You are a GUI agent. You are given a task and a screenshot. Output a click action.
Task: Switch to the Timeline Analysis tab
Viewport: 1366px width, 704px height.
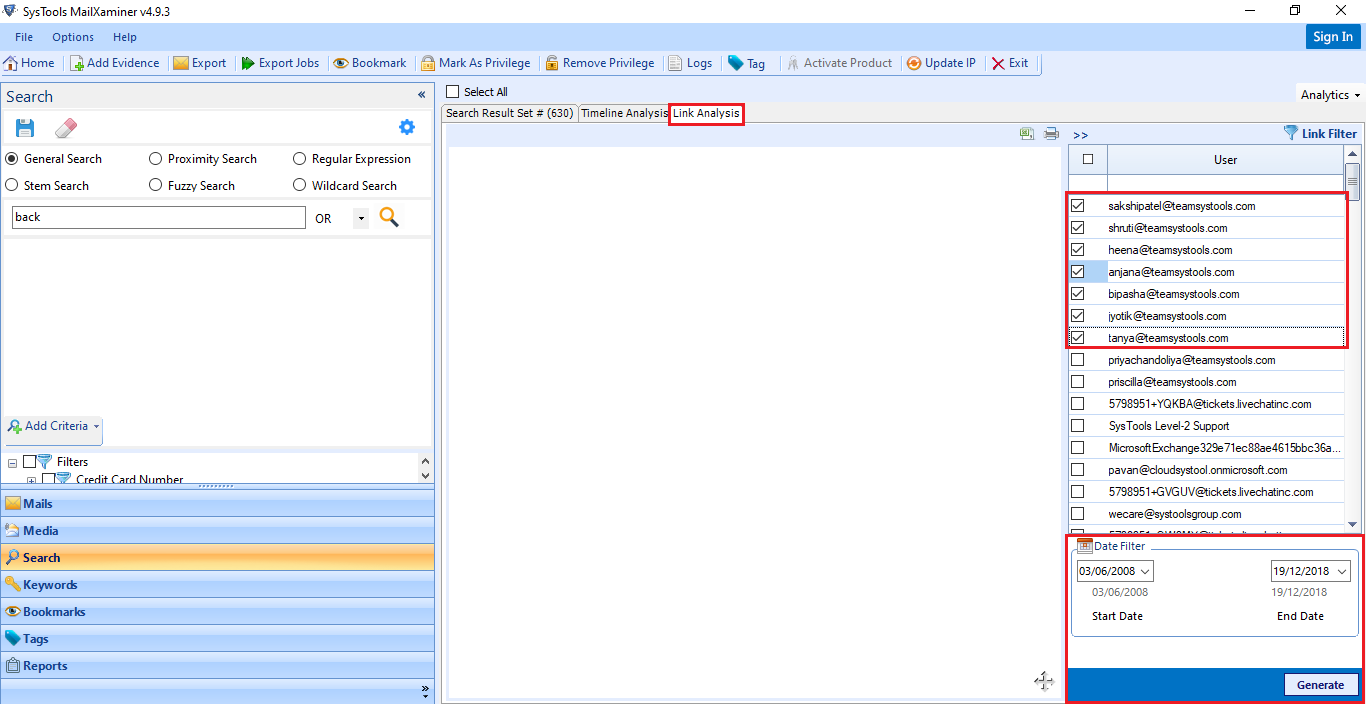pyautogui.click(x=624, y=113)
